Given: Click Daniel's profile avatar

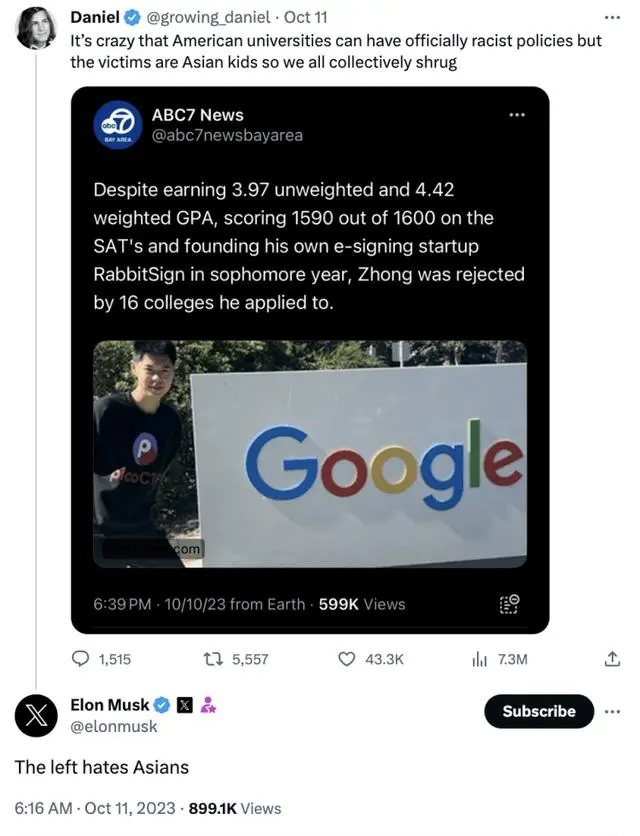Looking at the screenshot, I should [x=36, y=27].
